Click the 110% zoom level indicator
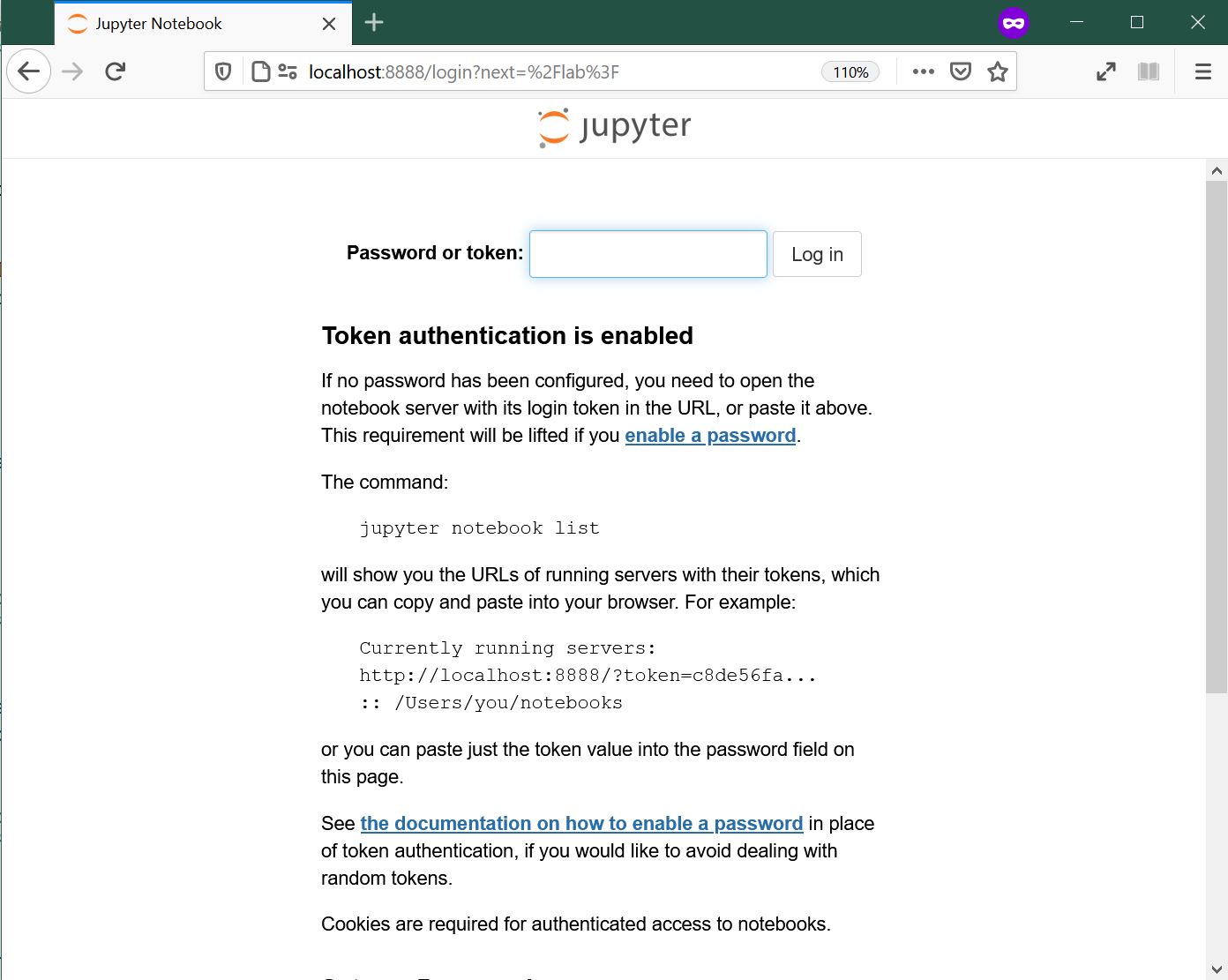Viewport: 1228px width, 980px height. click(850, 71)
